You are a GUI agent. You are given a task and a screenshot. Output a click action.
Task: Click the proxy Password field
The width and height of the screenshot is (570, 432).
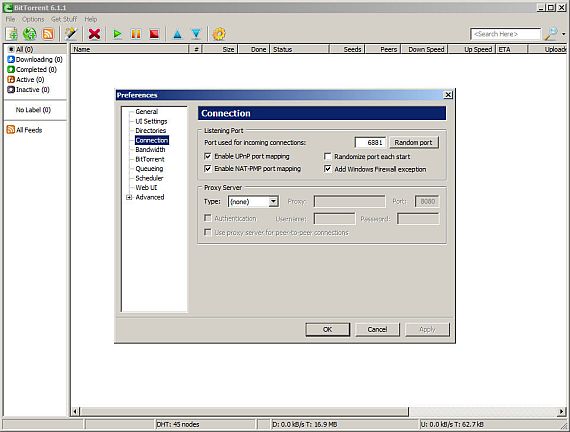[x=418, y=219]
